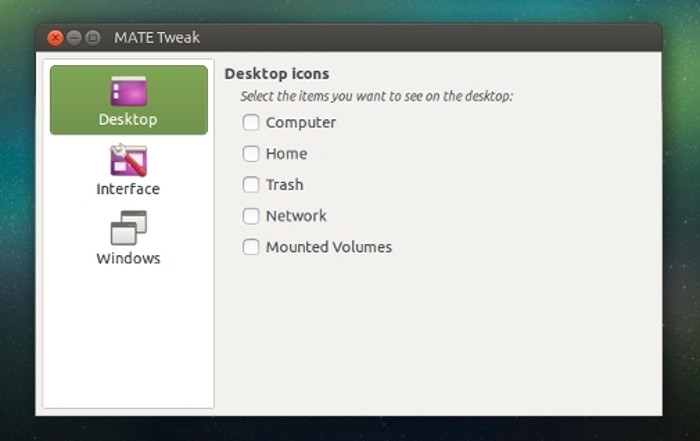Viewport: 700px width, 441px height.
Task: Enable the Network checkbox
Action: (x=251, y=216)
